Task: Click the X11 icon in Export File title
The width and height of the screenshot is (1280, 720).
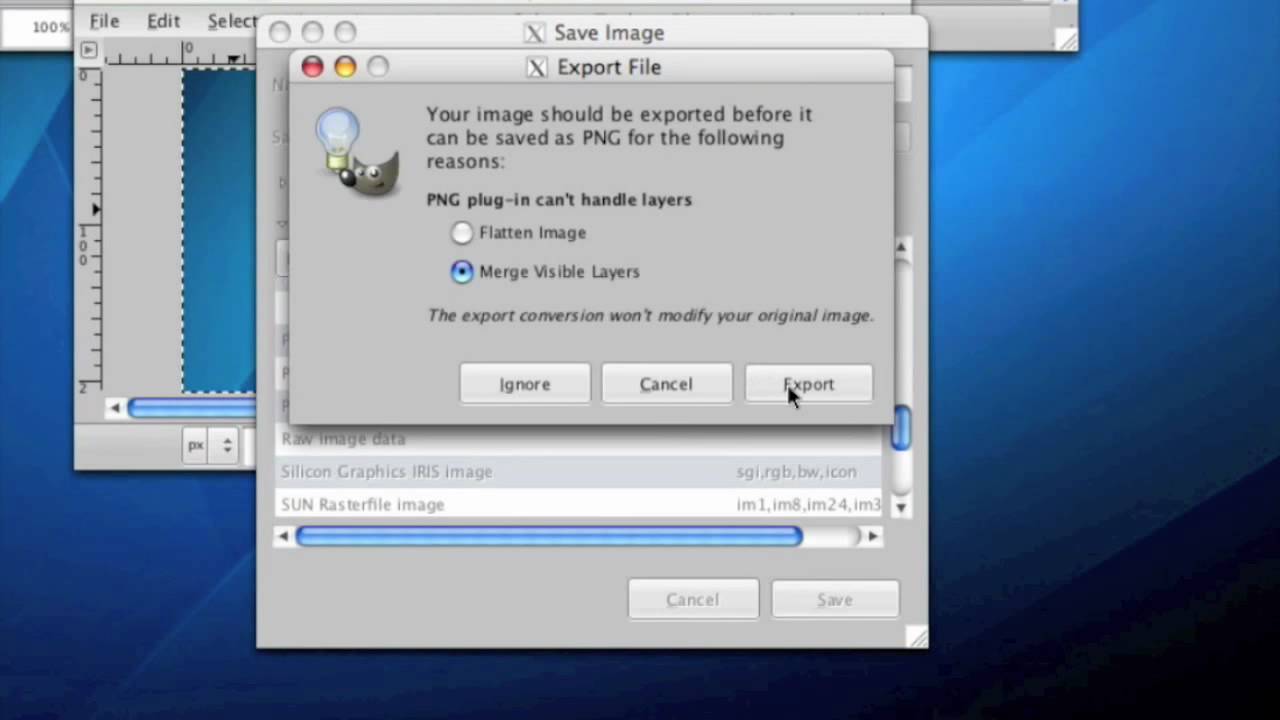Action: pyautogui.click(x=537, y=67)
